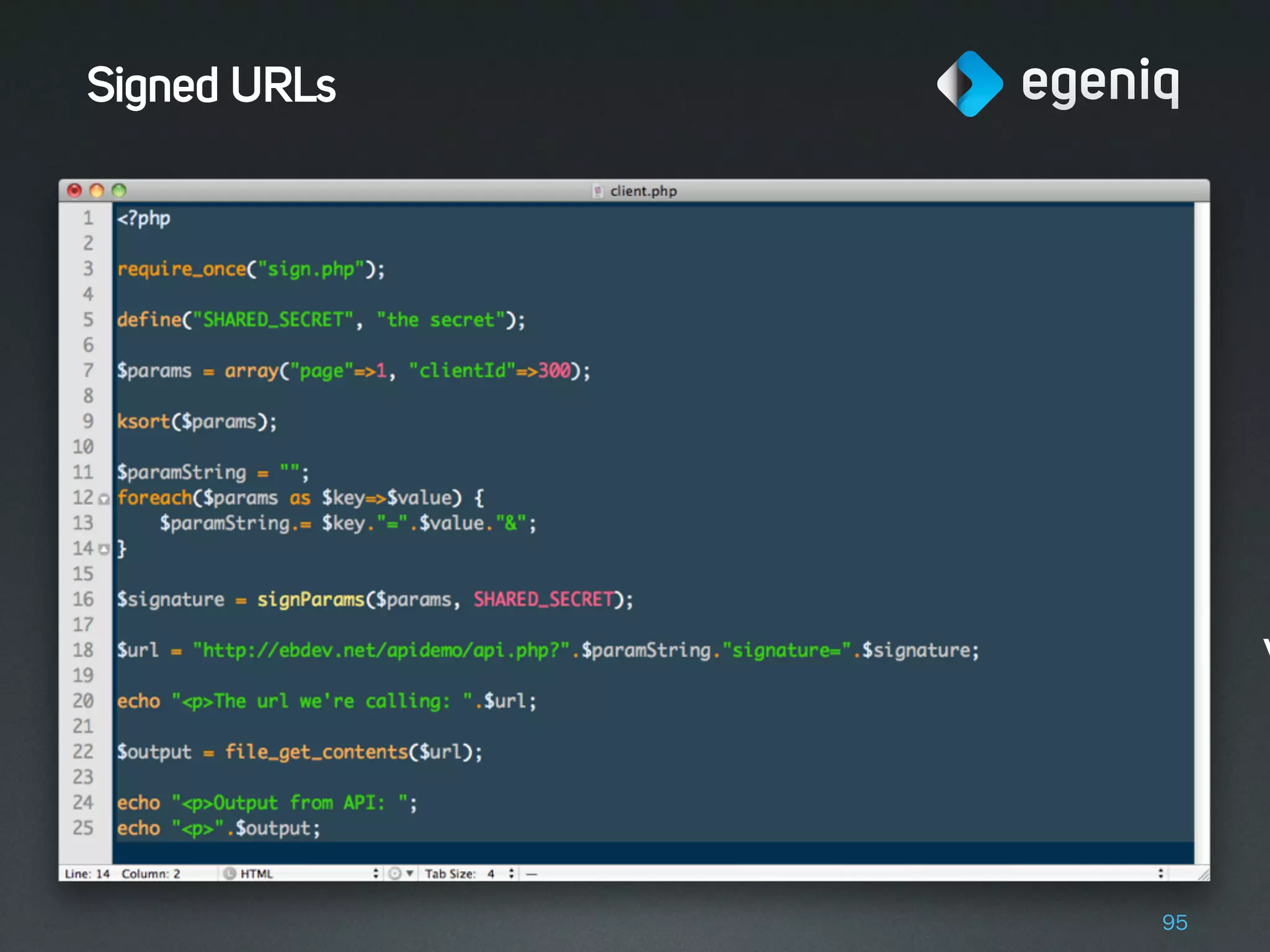The image size is (1270, 952).
Task: Click line number 16 in the gutter
Action: click(x=83, y=599)
